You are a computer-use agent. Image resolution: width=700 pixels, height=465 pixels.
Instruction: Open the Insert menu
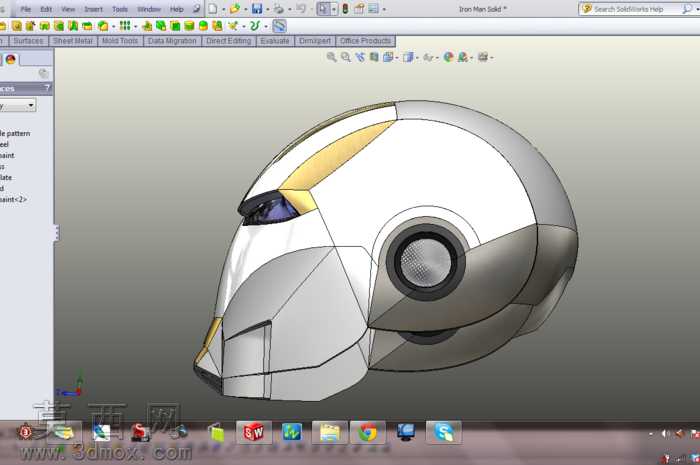[93, 9]
